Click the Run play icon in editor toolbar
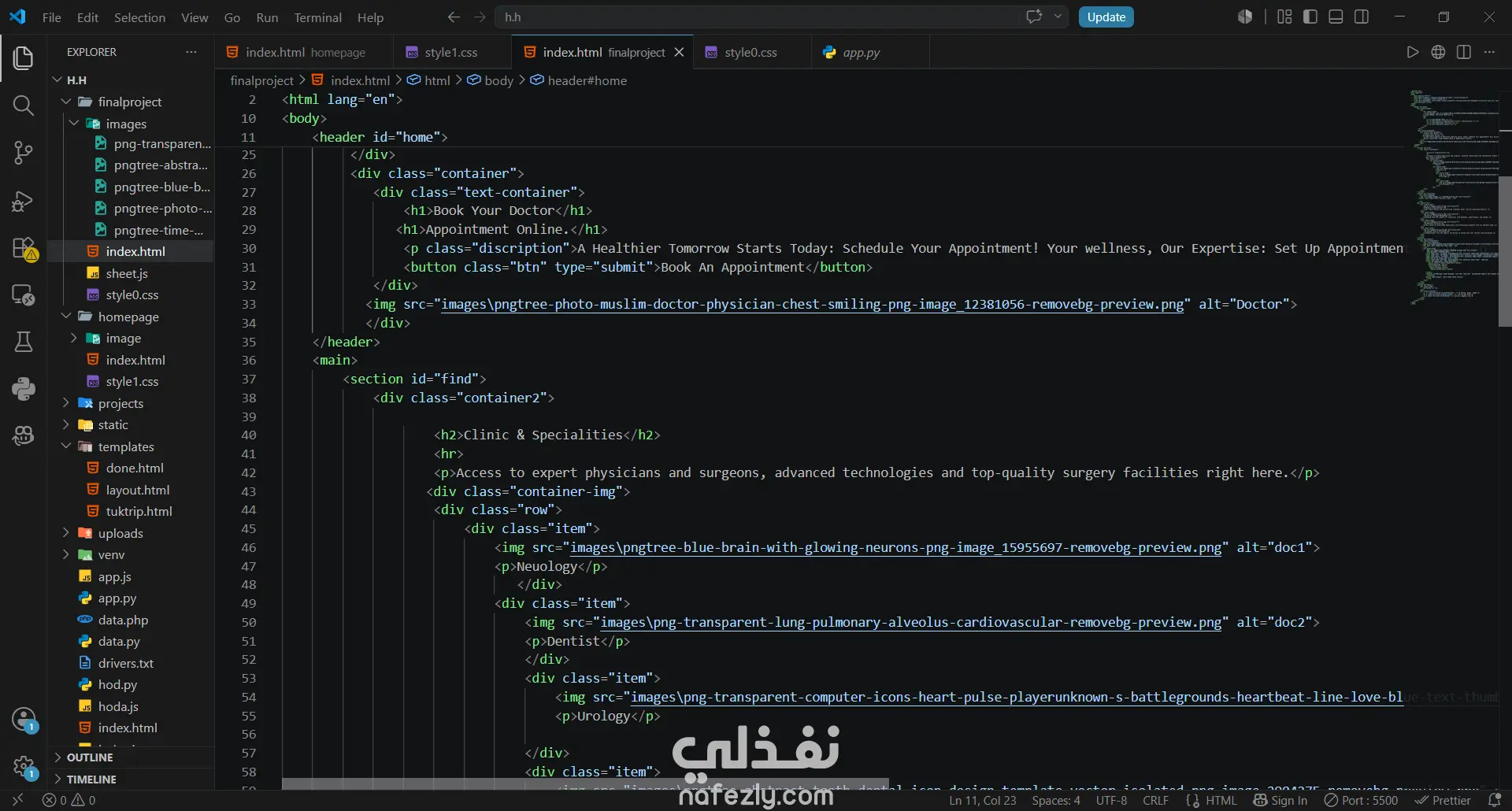The width and height of the screenshot is (1512, 811). point(1412,52)
